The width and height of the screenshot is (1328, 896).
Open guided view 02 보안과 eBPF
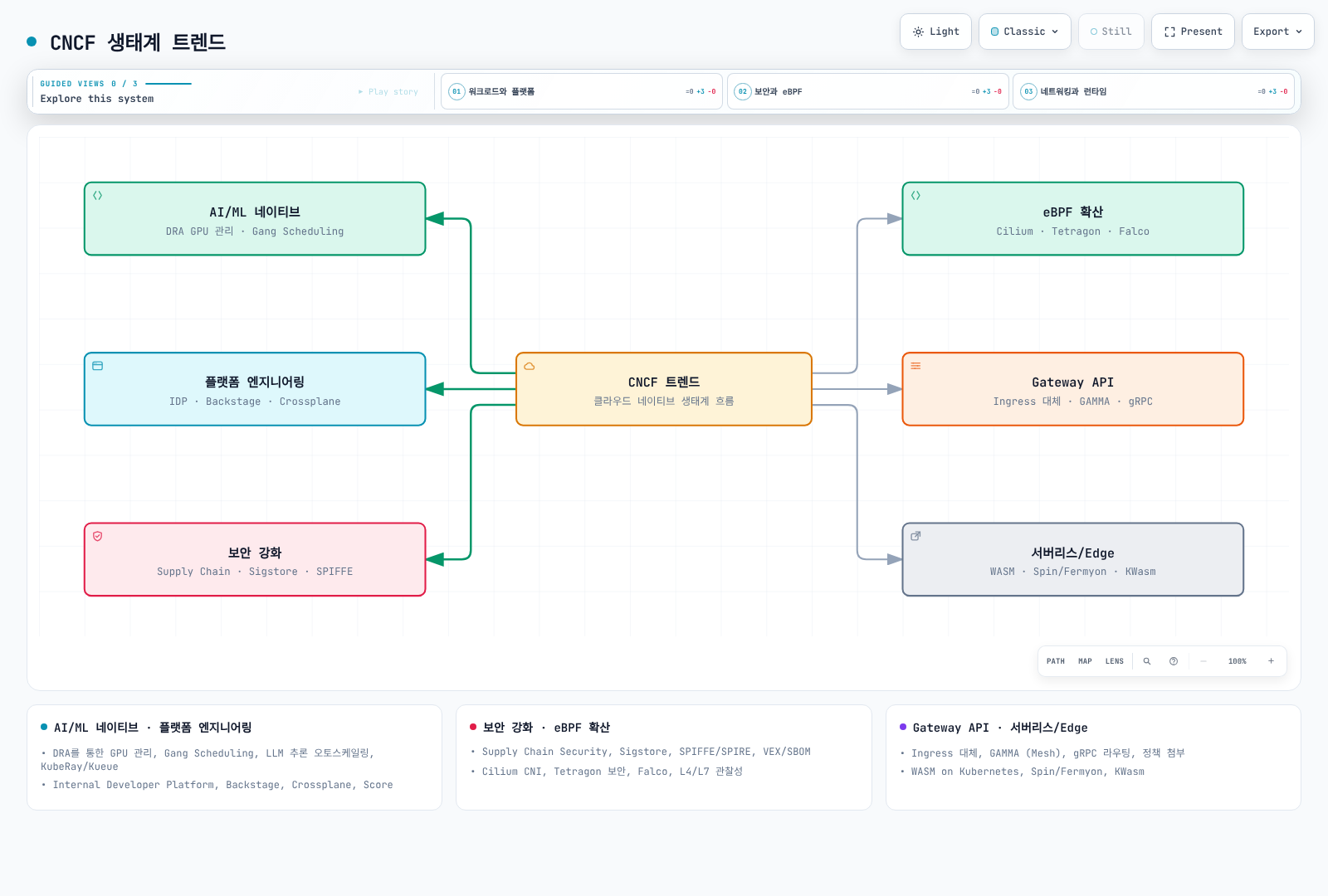pos(868,91)
